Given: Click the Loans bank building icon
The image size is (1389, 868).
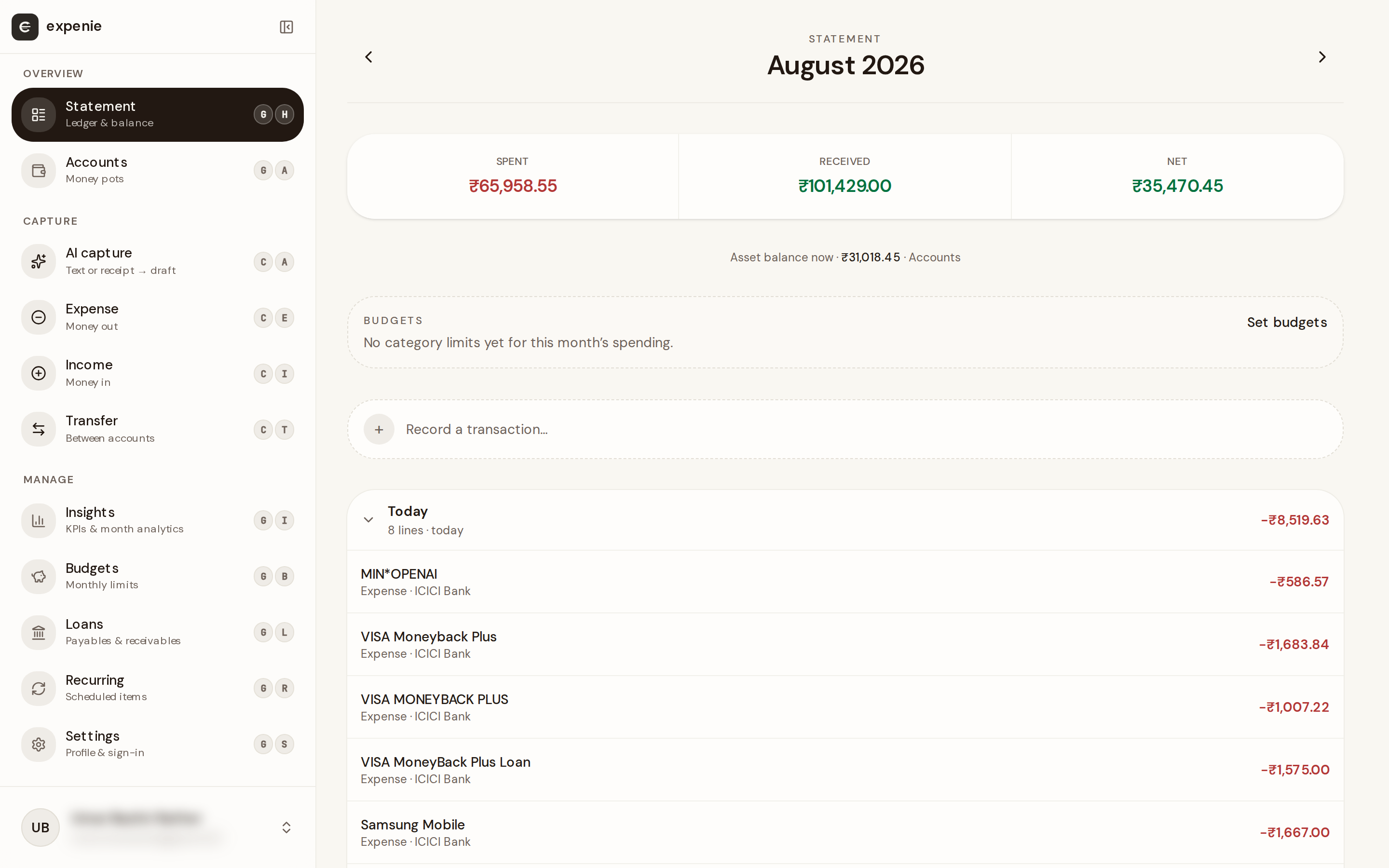Looking at the screenshot, I should click(x=39, y=633).
